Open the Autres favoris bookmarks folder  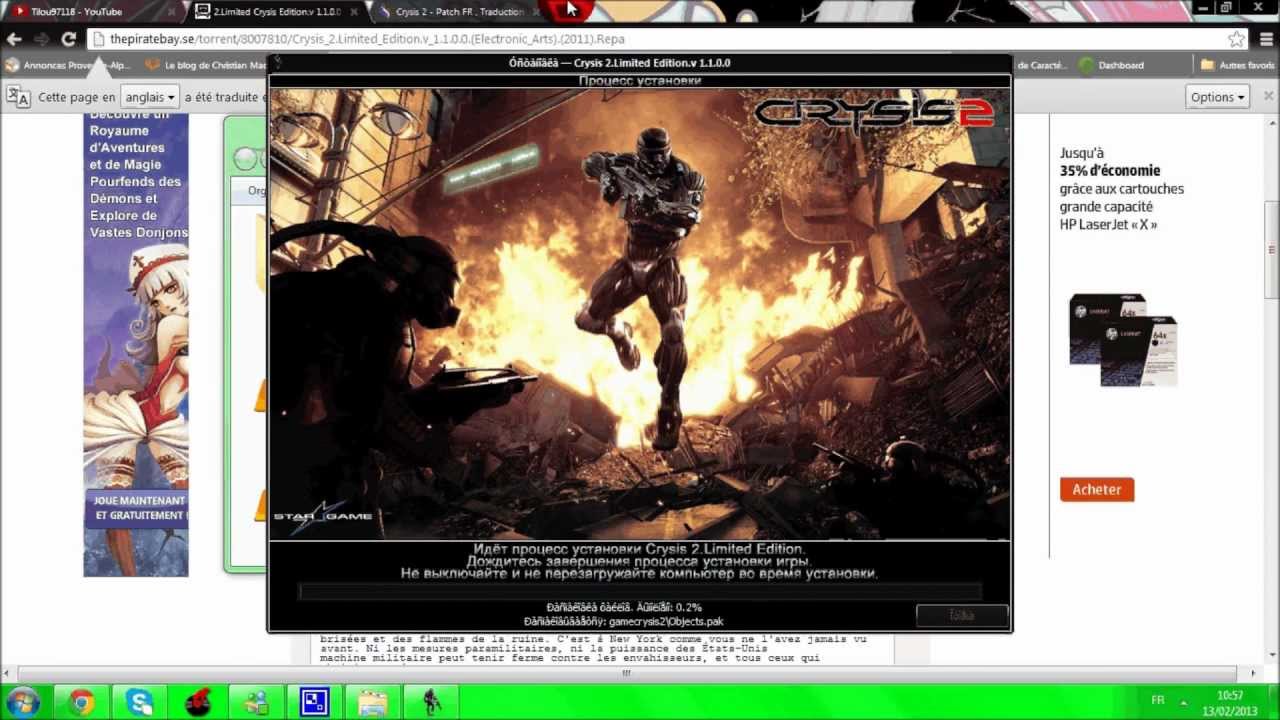coord(1237,65)
